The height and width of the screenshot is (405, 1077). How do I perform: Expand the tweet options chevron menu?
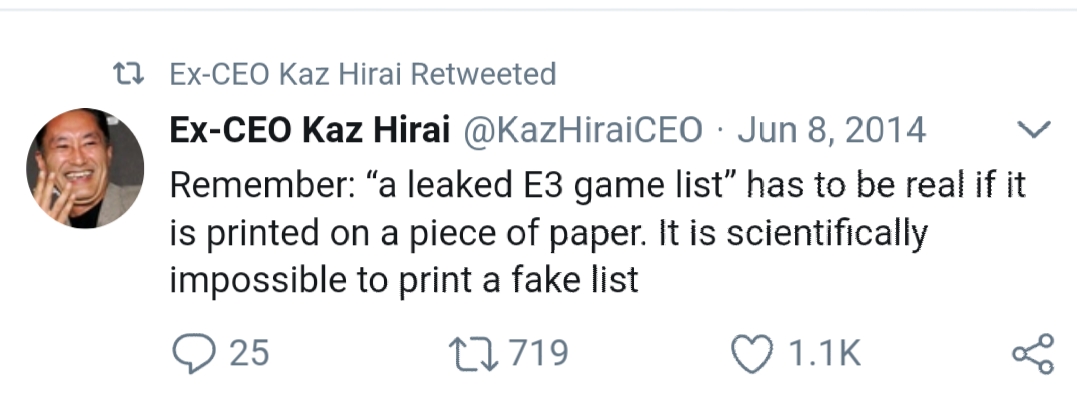coord(1033,130)
